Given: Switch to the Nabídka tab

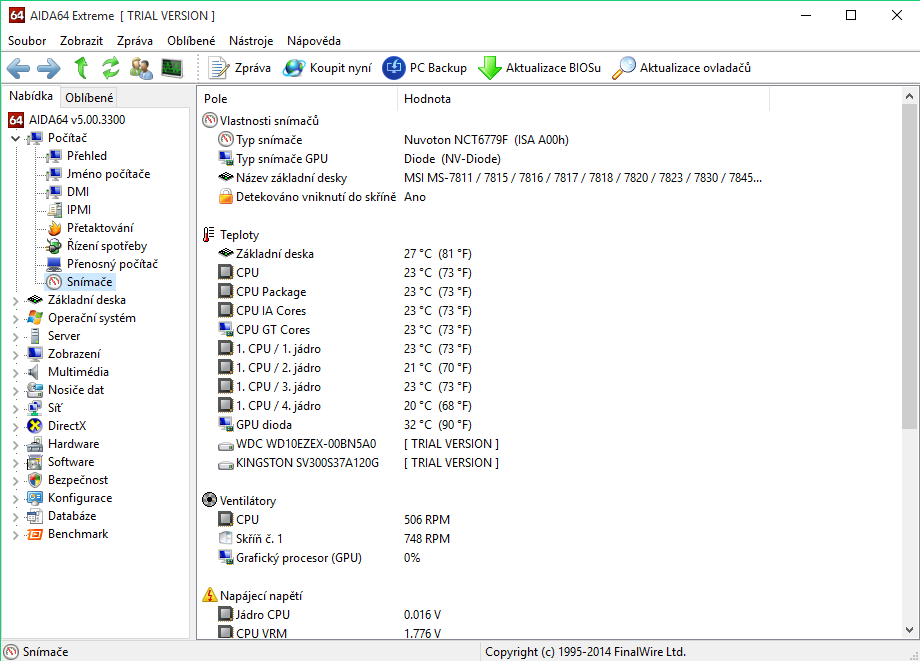Looking at the screenshot, I should pyautogui.click(x=31, y=96).
